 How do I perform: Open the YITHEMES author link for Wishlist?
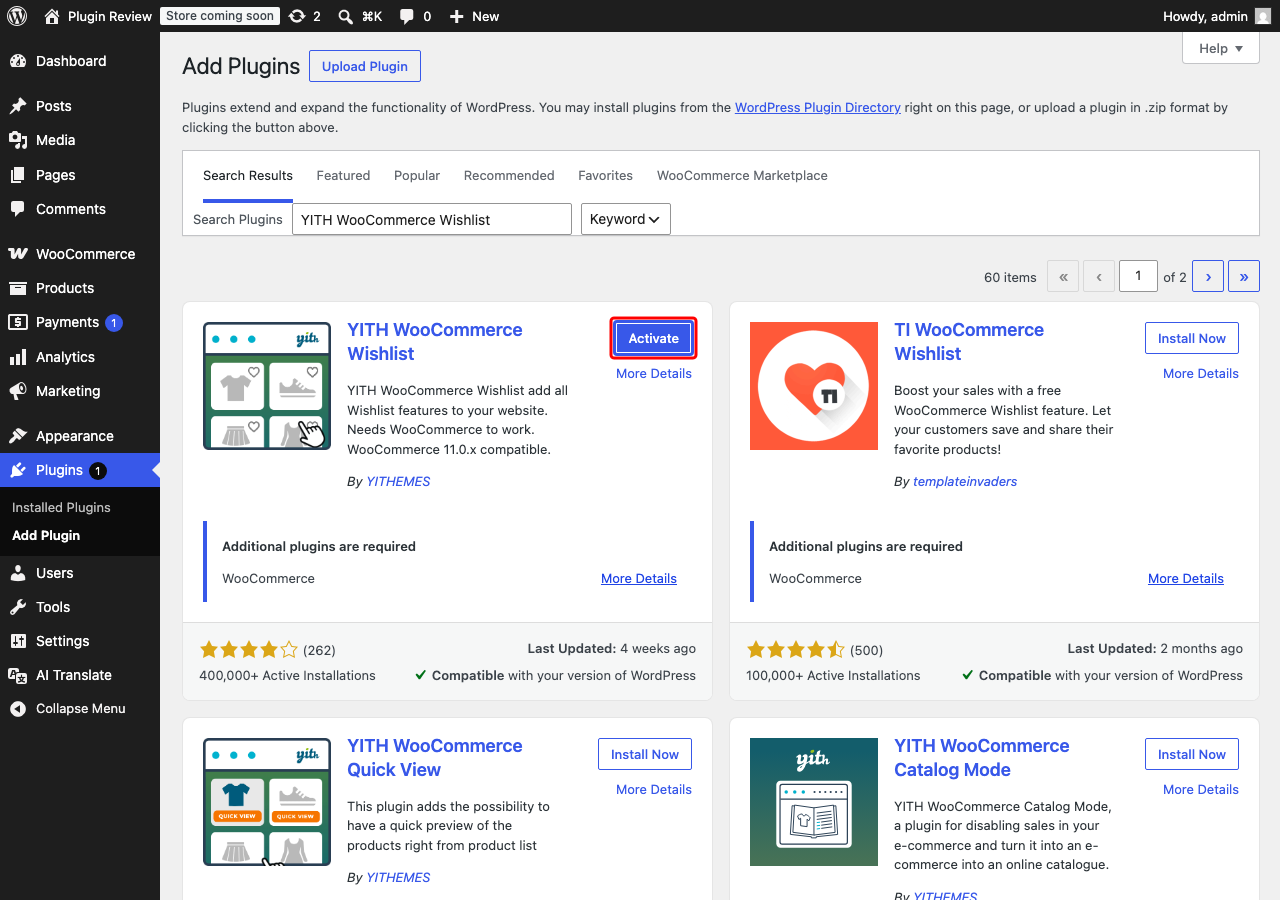pos(398,481)
